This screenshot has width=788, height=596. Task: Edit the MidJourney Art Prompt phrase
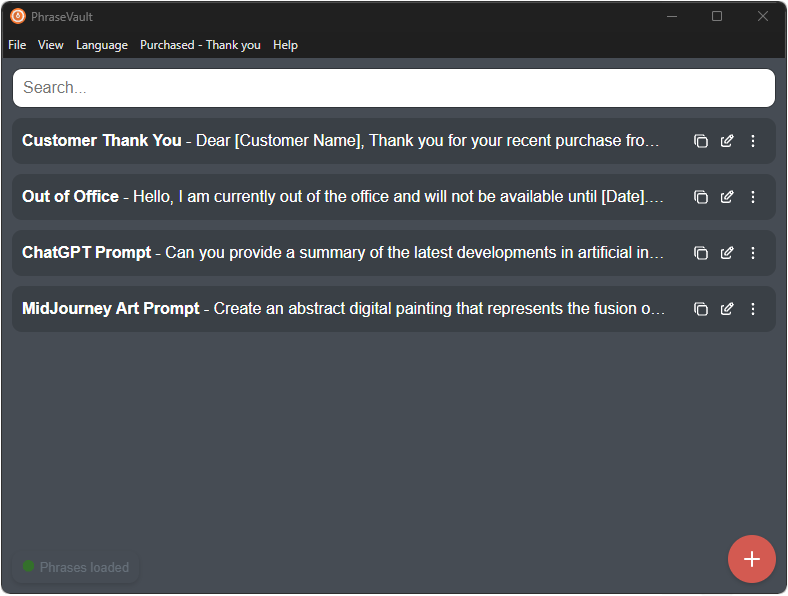pyautogui.click(x=727, y=309)
